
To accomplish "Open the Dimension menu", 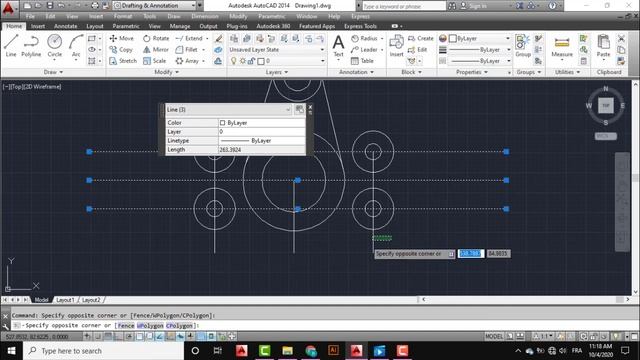I will pos(205,16).
